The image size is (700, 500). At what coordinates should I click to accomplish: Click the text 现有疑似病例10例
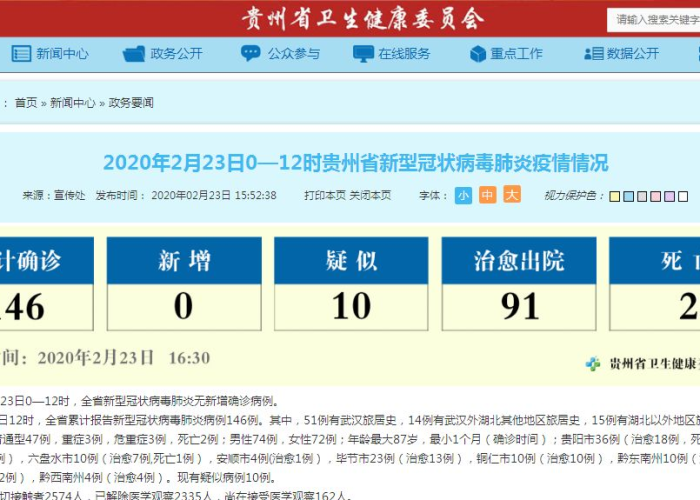(227, 478)
